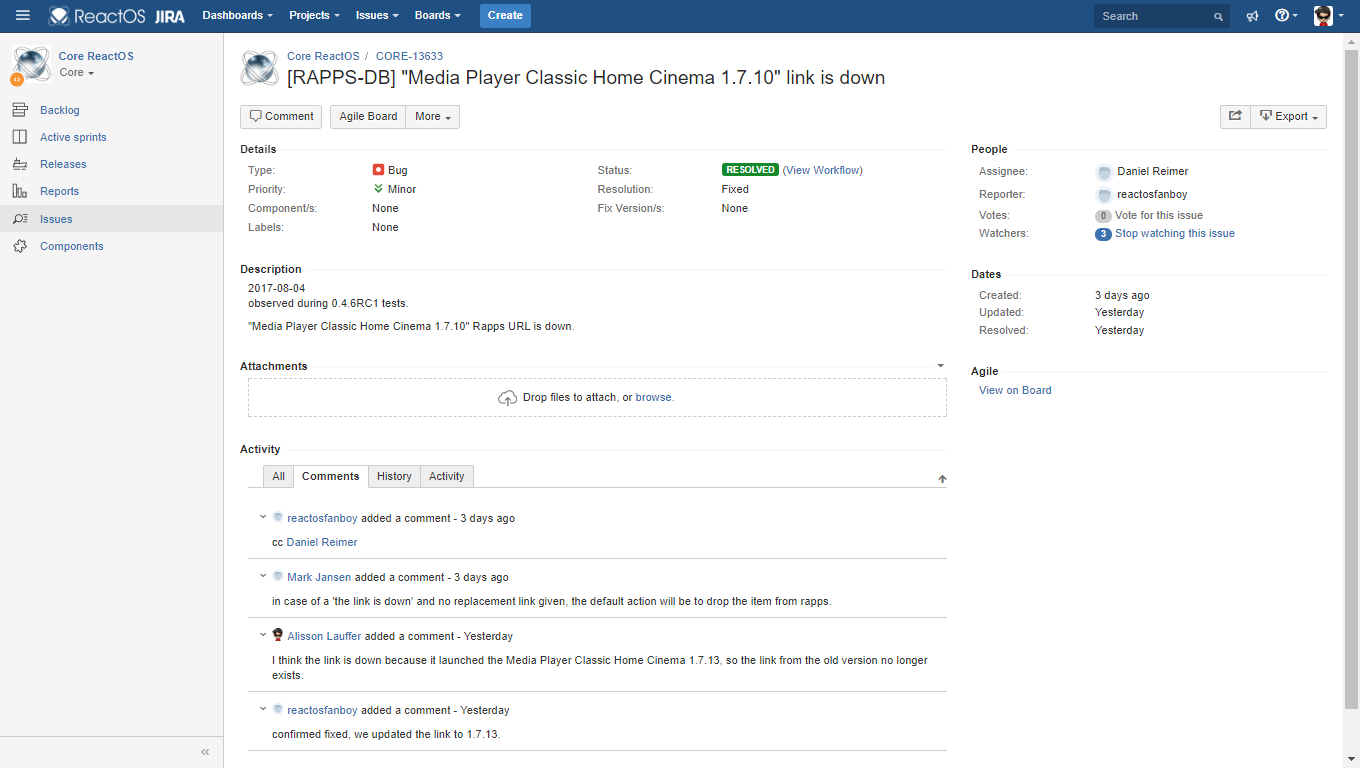Collapse the 'confirmed fixed' comment
Screen dimensions: 1360x768
coord(263,710)
